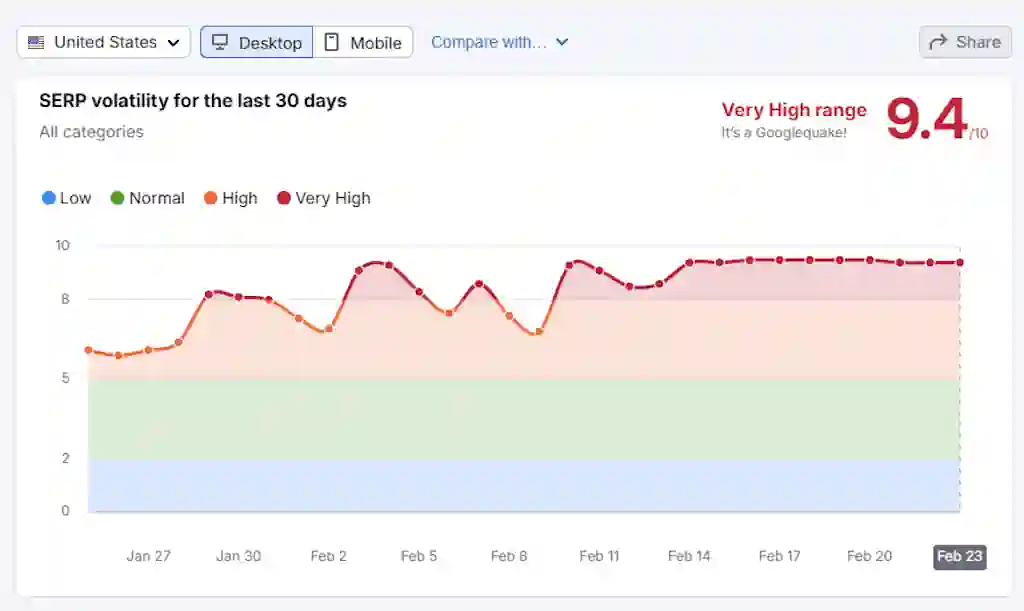Switch to the Mobile tab
This screenshot has height=611, width=1024.
[363, 42]
